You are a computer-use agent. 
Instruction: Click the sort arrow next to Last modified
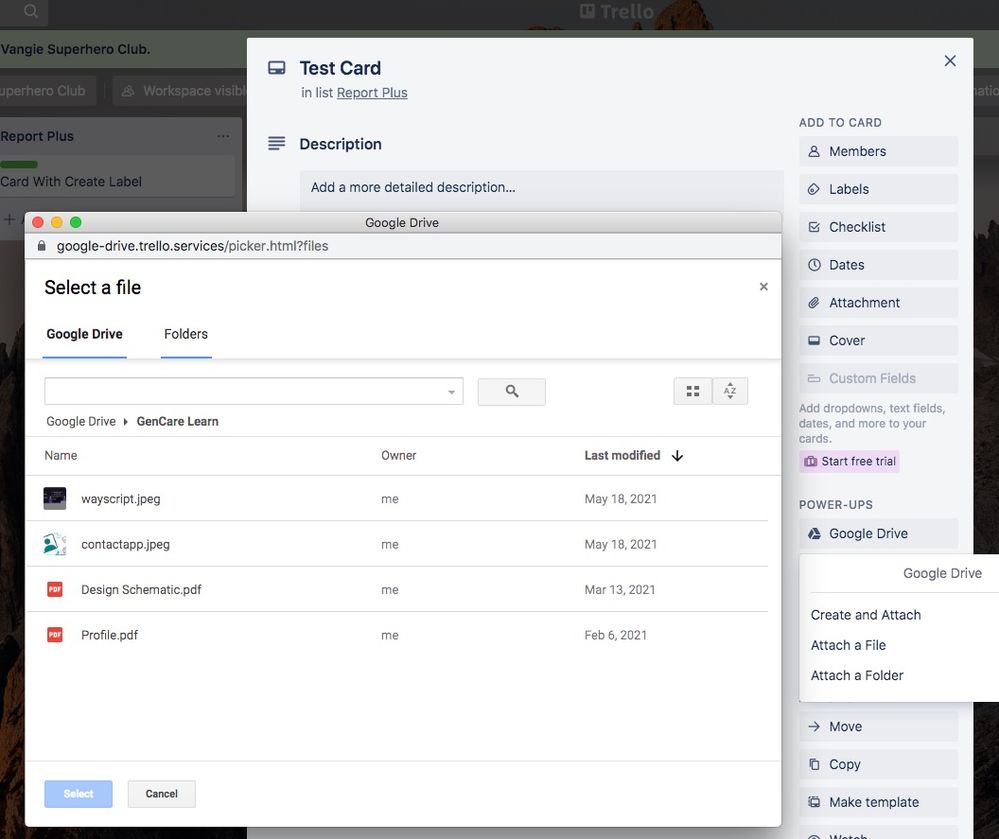[x=677, y=455]
